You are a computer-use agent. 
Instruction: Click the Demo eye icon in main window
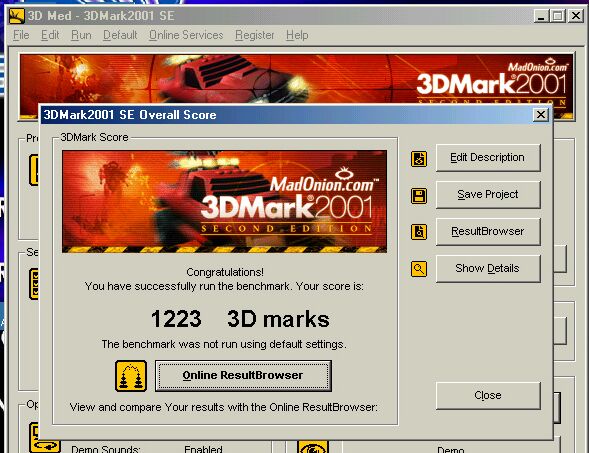click(313, 447)
